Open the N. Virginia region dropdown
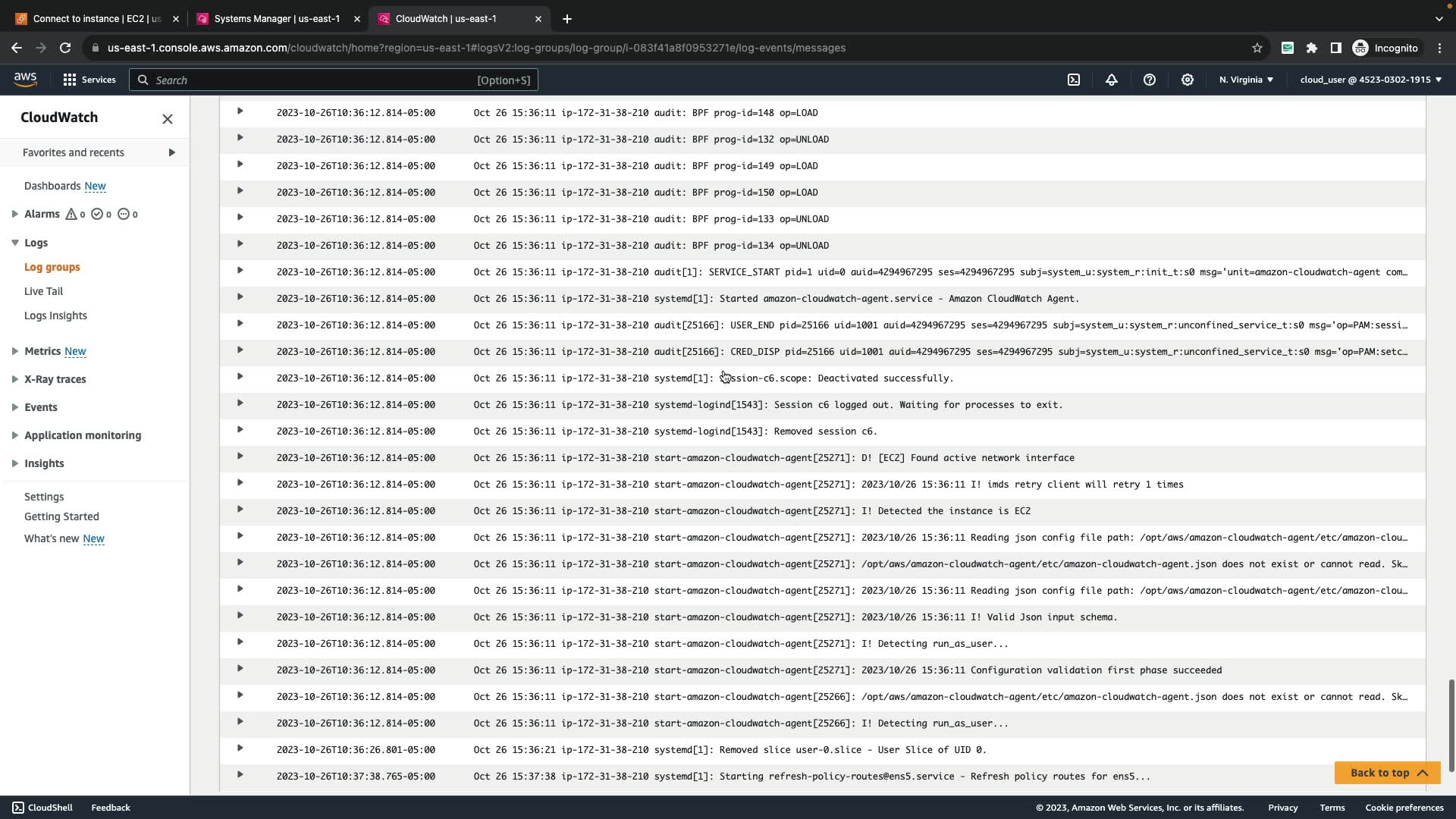This screenshot has height=819, width=1456. tap(1246, 80)
